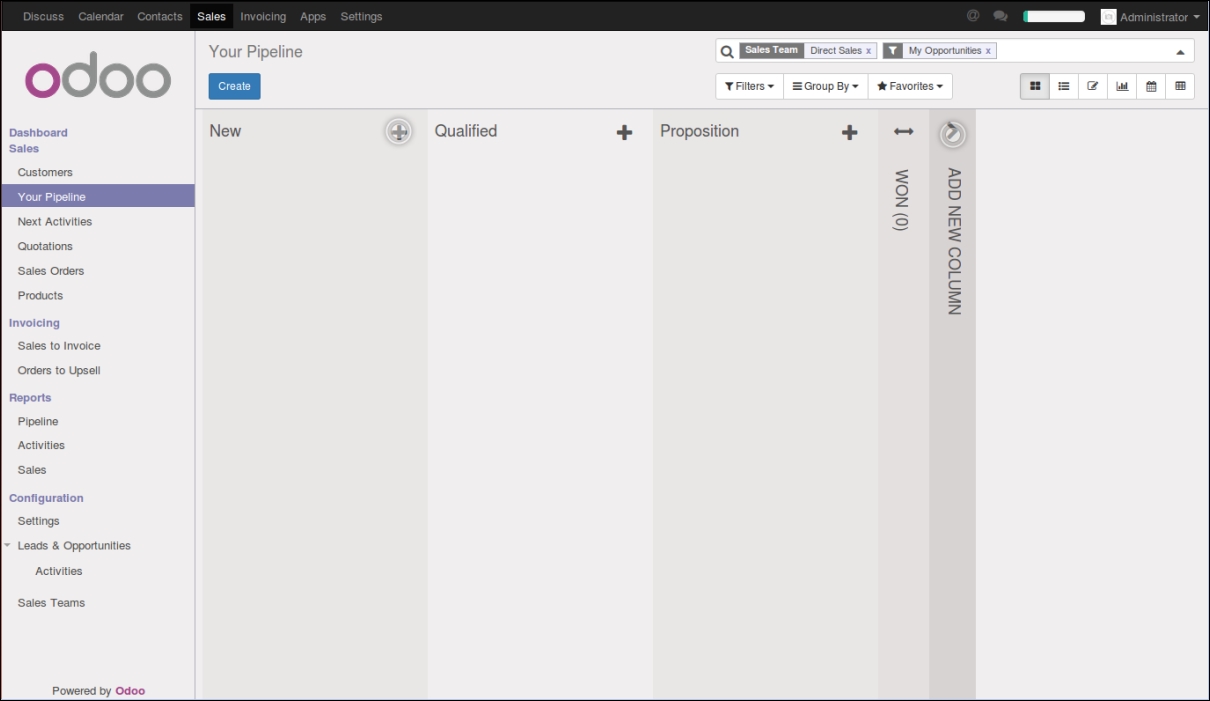The width and height of the screenshot is (1210, 701).
Task: Select Your Pipeline in the sidebar
Action: [x=98, y=197]
